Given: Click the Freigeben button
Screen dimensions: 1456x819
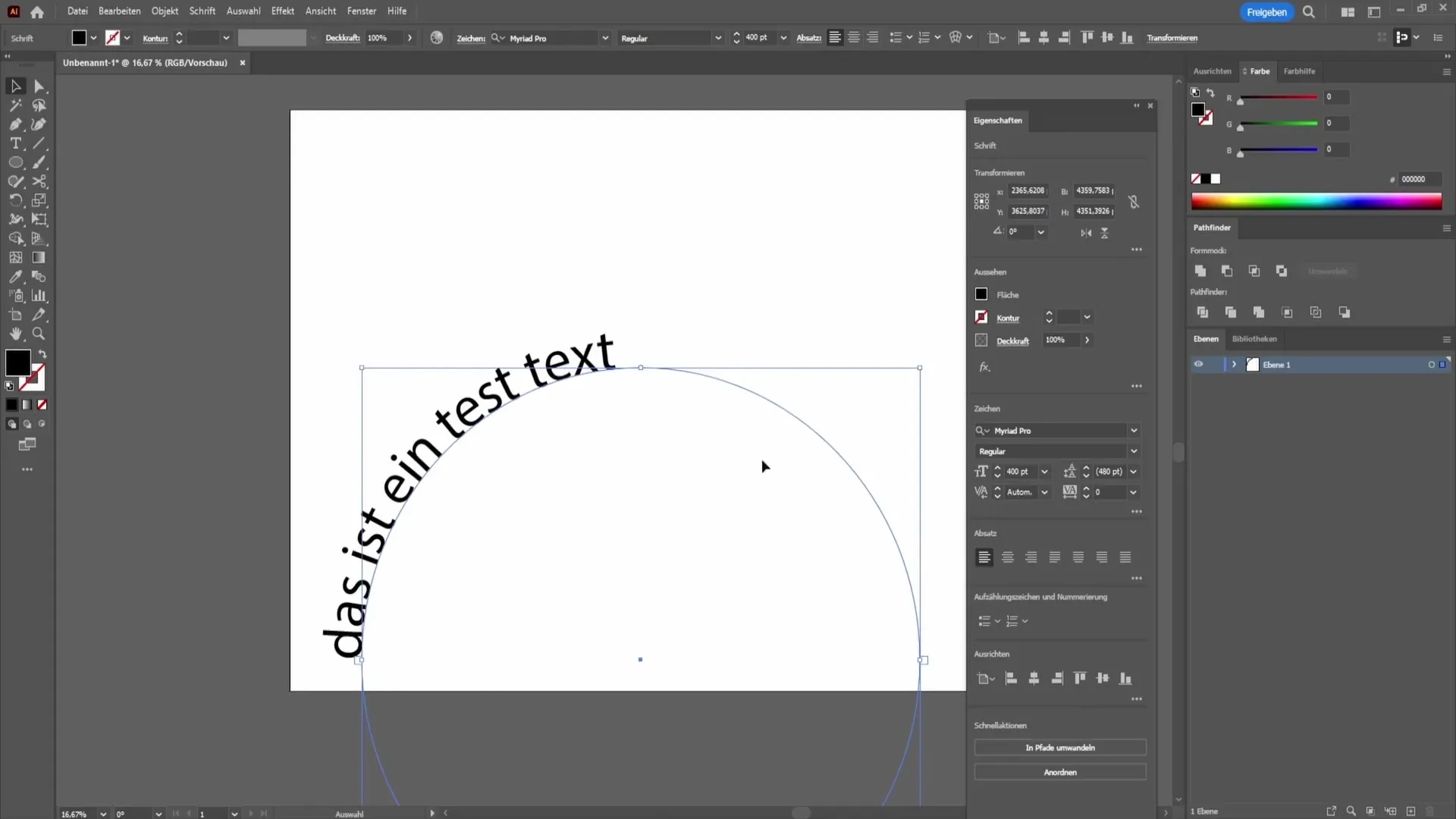Looking at the screenshot, I should 1266,12.
